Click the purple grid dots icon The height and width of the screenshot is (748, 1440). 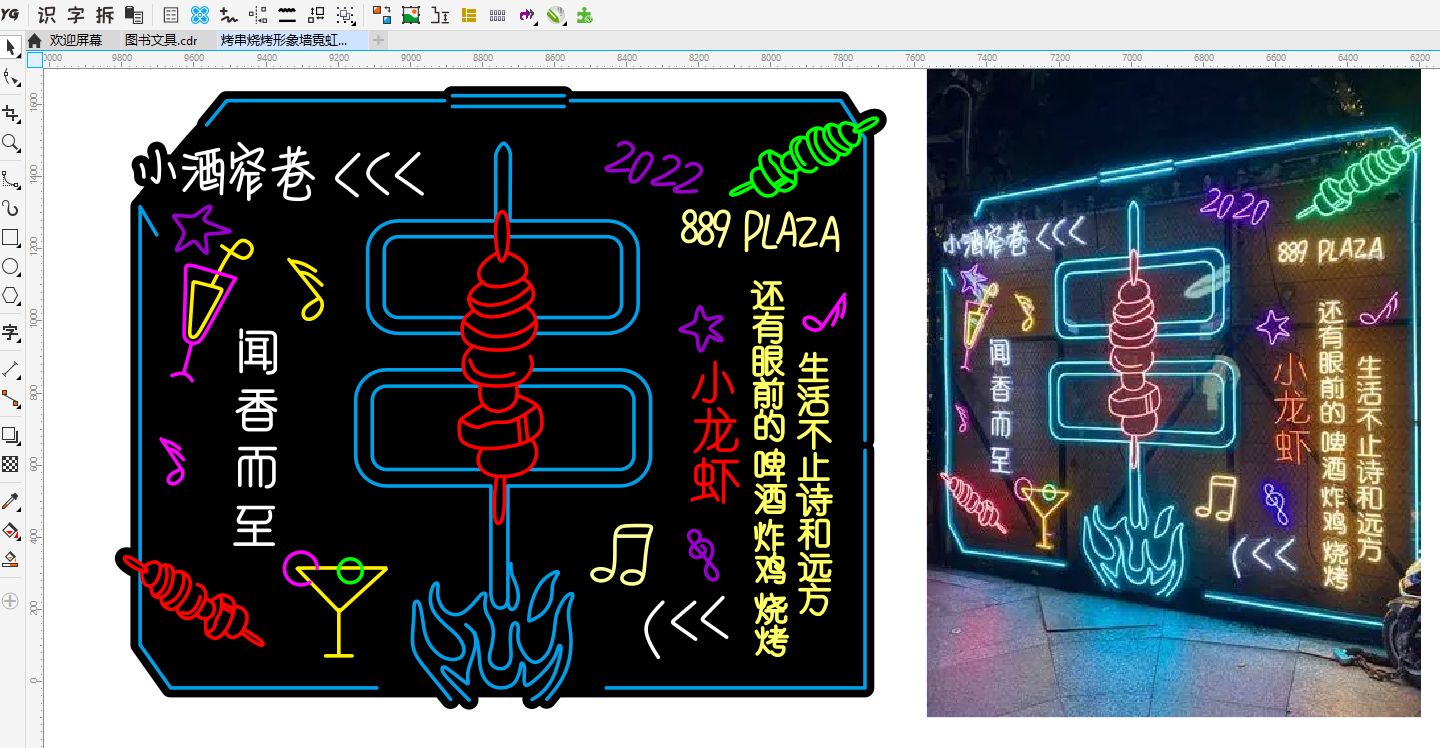tap(498, 15)
